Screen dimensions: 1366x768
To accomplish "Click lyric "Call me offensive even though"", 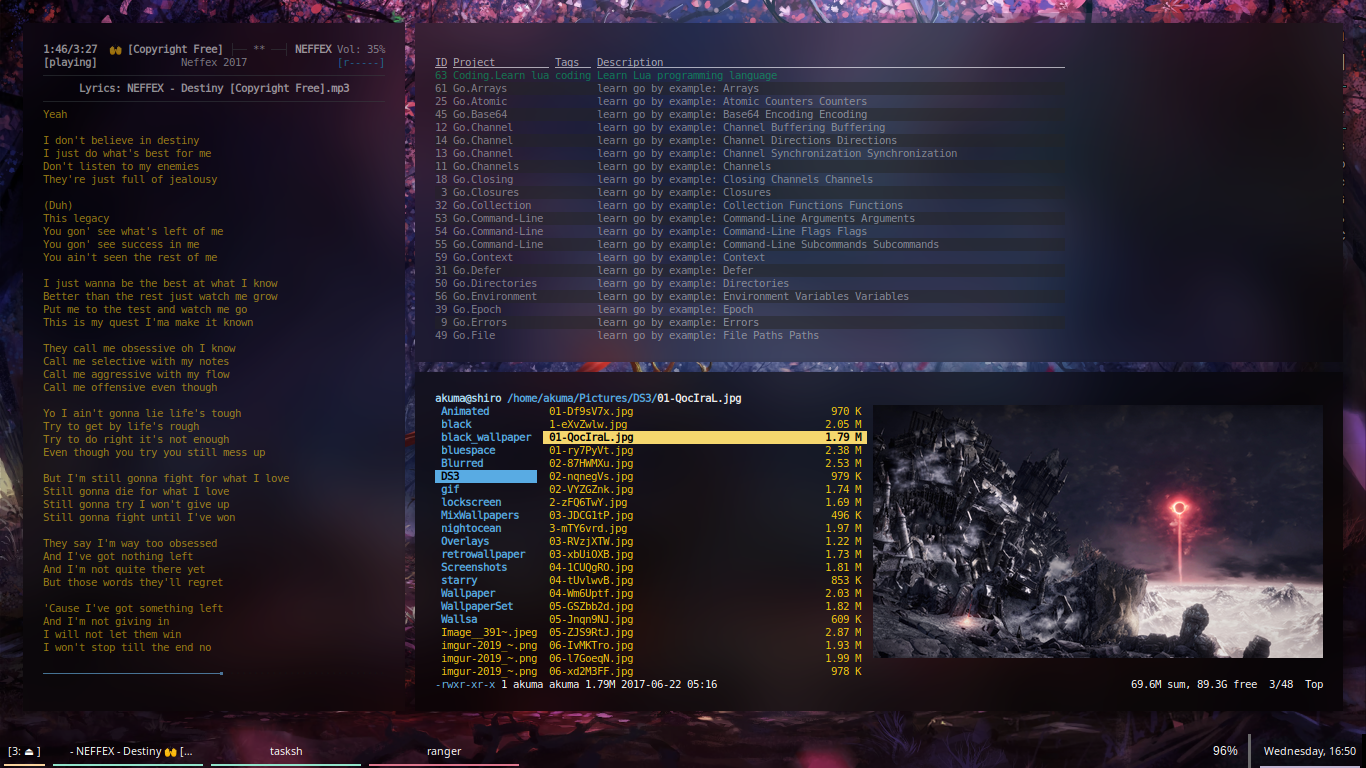I will (130, 387).
